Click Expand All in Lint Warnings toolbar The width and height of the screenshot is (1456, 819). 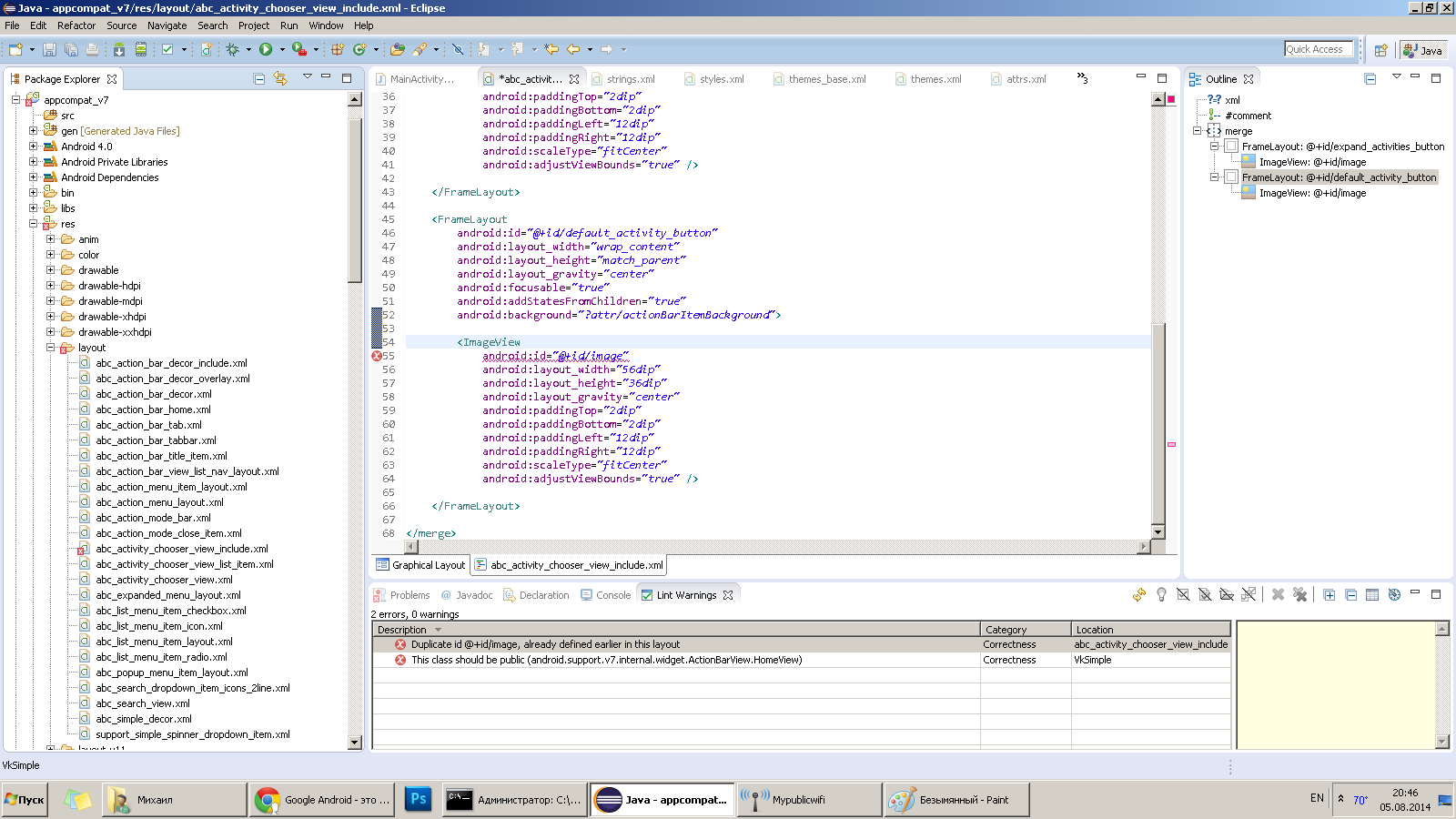pyautogui.click(x=1330, y=594)
